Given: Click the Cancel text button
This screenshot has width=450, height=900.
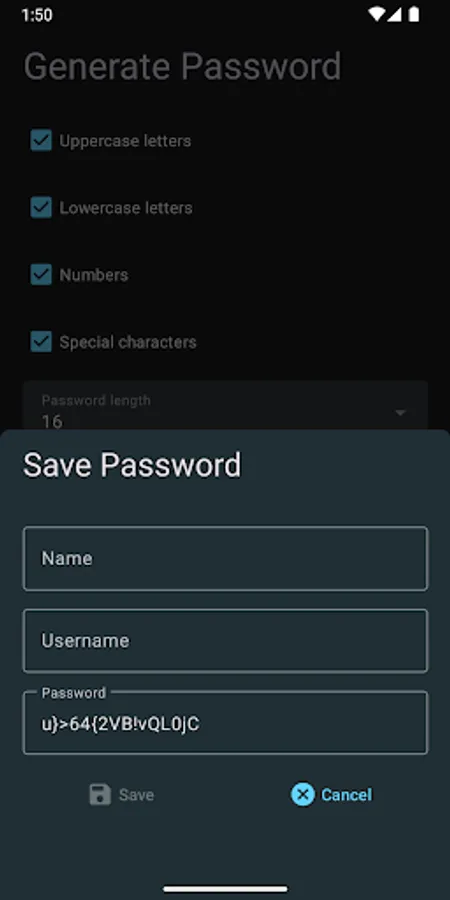Looking at the screenshot, I should click(x=346, y=795).
